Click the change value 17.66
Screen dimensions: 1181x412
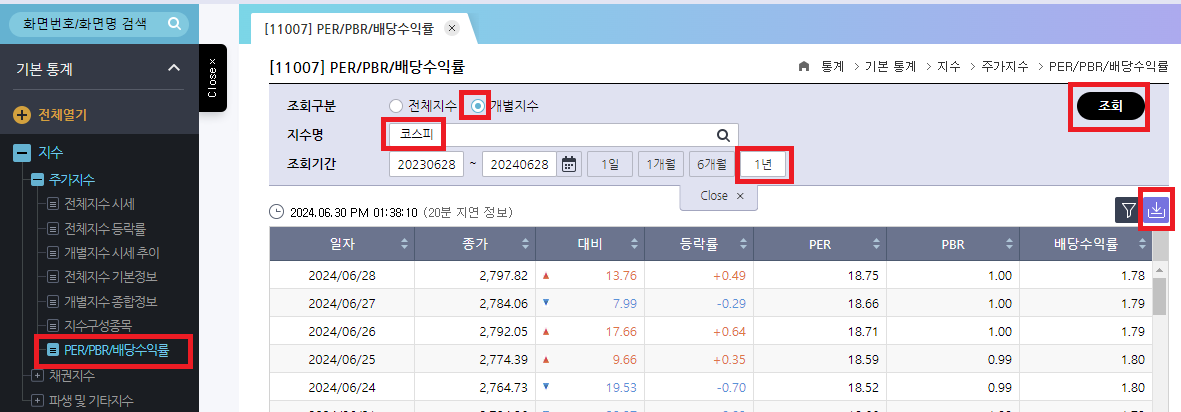tap(621, 331)
